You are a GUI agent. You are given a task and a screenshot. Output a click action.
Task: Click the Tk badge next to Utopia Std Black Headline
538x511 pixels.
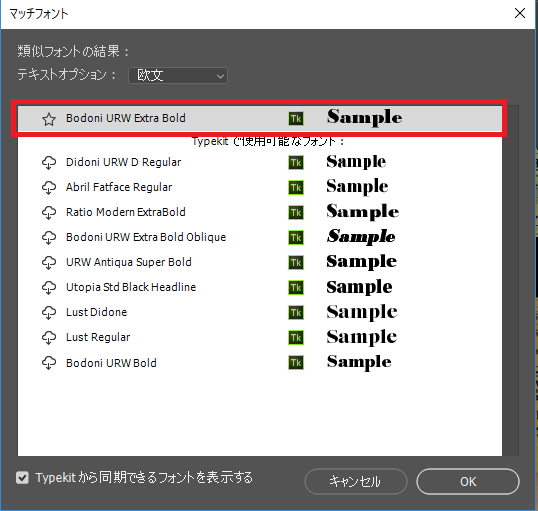[x=296, y=288]
